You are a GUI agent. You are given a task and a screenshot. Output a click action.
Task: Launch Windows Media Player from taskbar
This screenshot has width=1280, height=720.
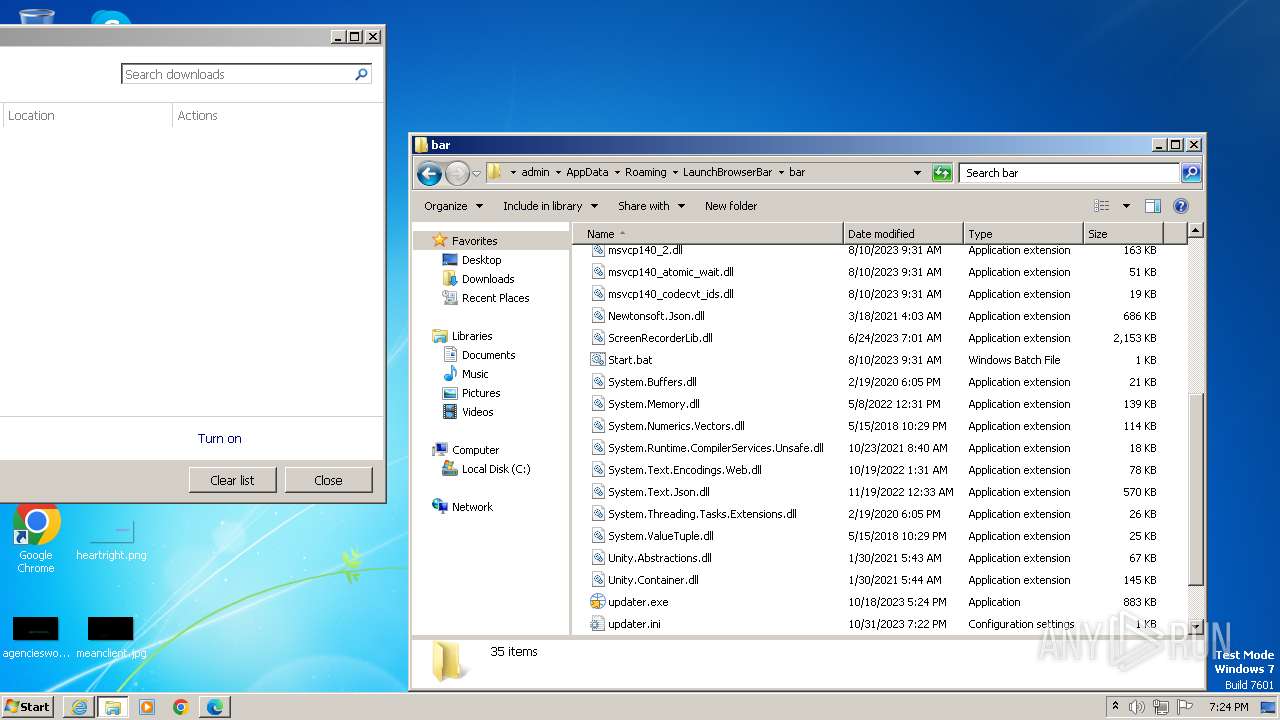[x=147, y=707]
